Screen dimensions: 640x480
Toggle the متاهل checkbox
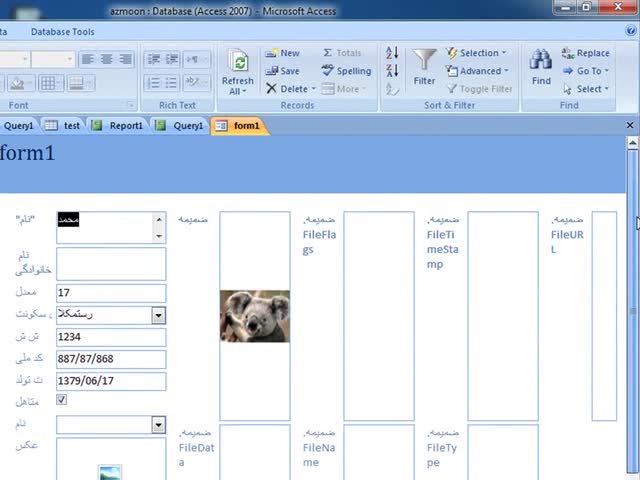coord(62,400)
